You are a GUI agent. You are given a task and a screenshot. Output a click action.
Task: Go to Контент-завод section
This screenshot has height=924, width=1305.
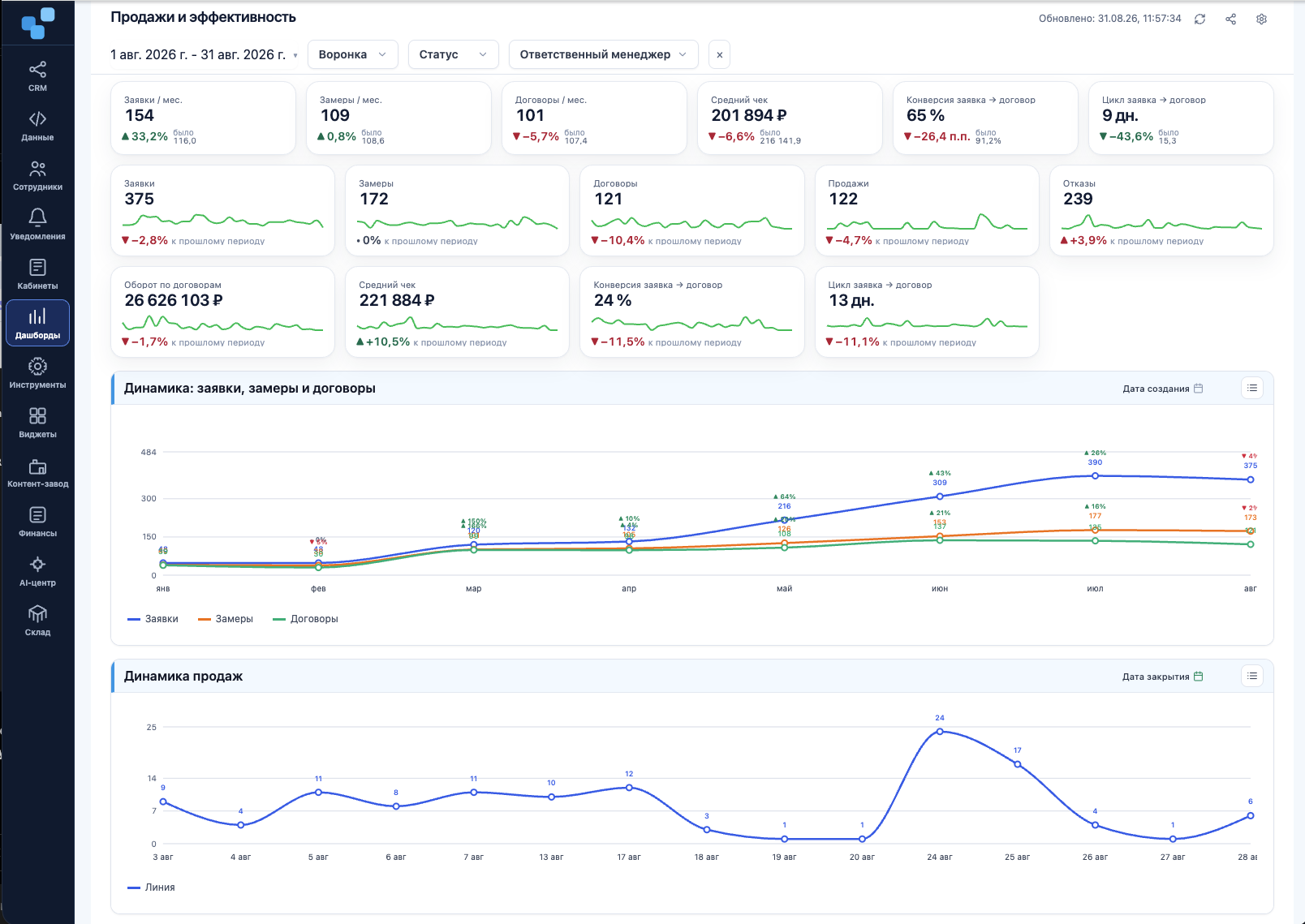tap(37, 472)
